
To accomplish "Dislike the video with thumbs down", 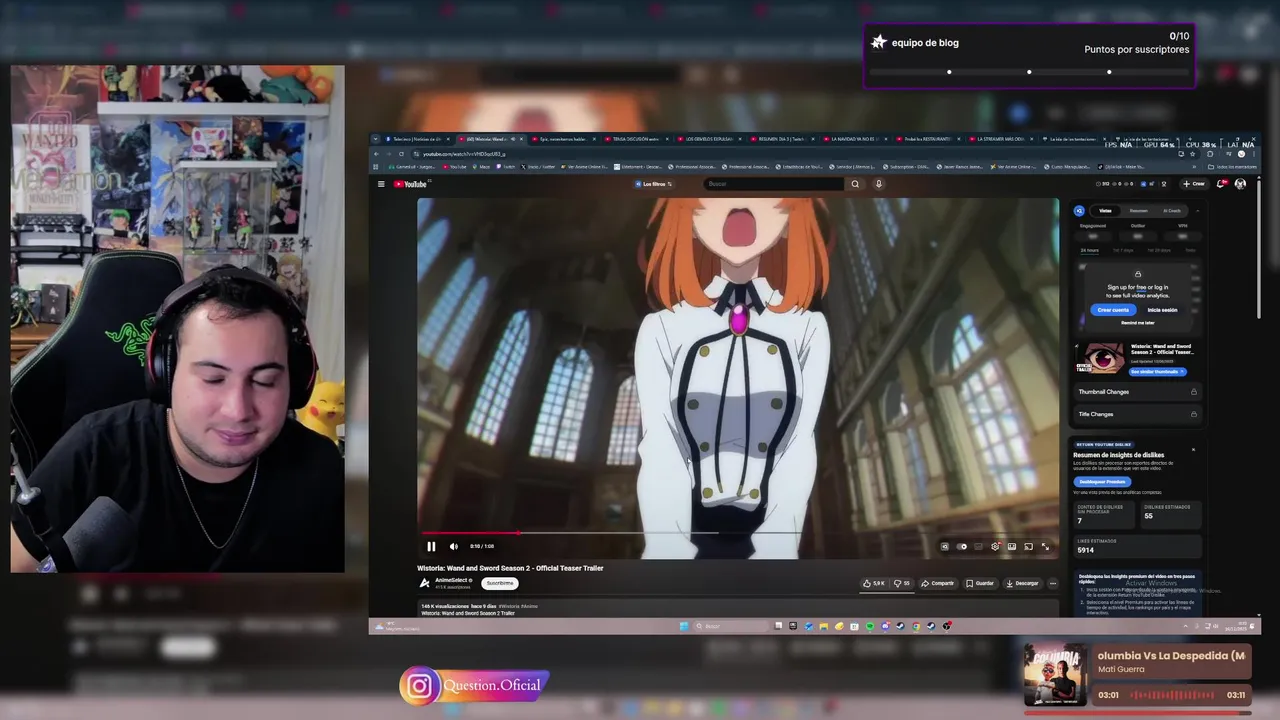I will (902, 583).
